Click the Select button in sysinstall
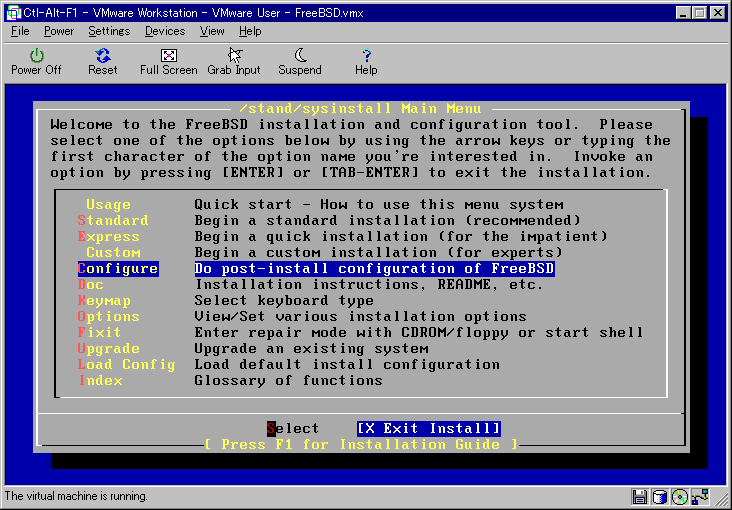 (x=293, y=428)
